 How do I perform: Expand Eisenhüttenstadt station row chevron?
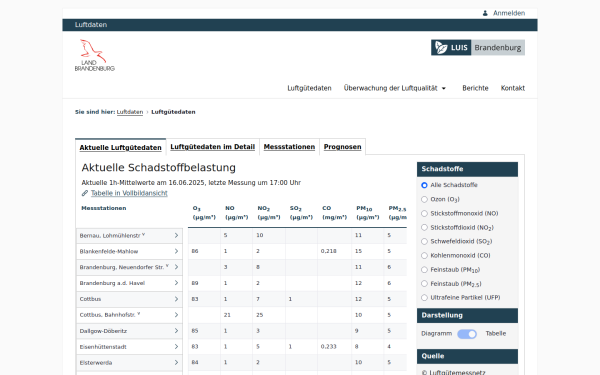click(176, 347)
